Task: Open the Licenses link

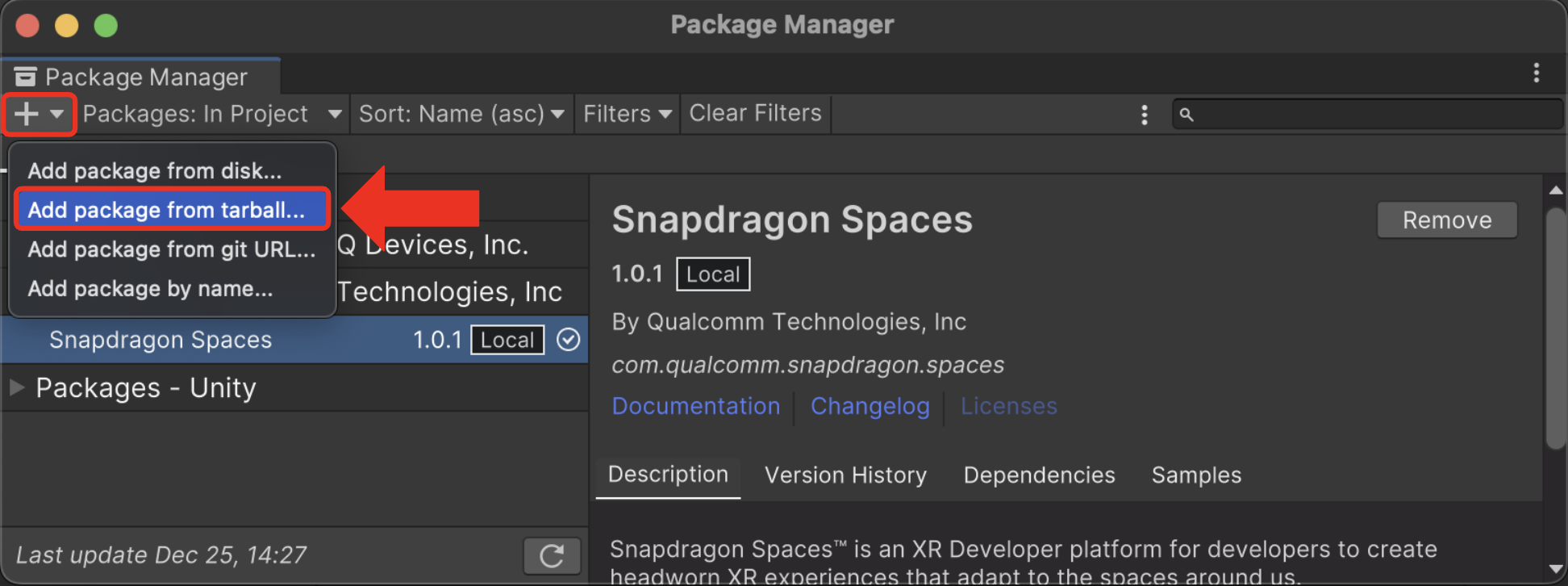Action: tap(1008, 406)
